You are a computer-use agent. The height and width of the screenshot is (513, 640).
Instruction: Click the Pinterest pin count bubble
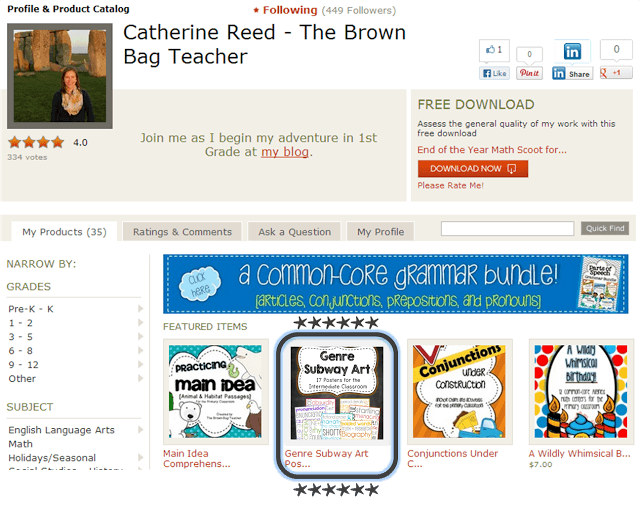(529, 55)
